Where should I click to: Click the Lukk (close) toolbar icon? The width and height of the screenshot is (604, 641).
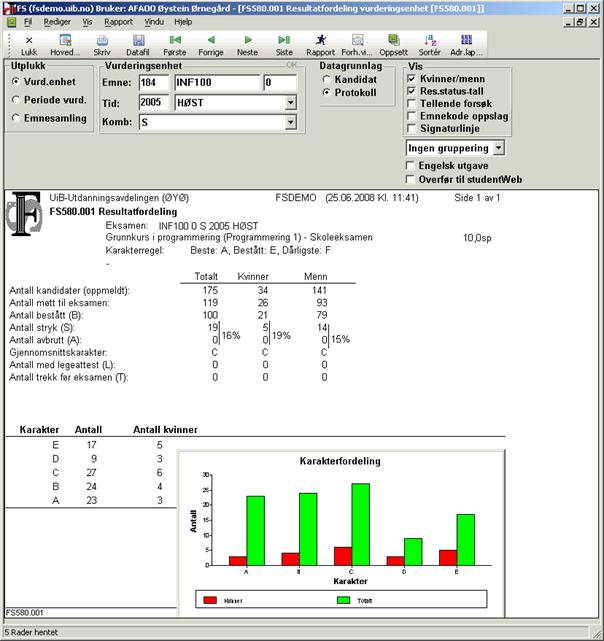tap(29, 40)
